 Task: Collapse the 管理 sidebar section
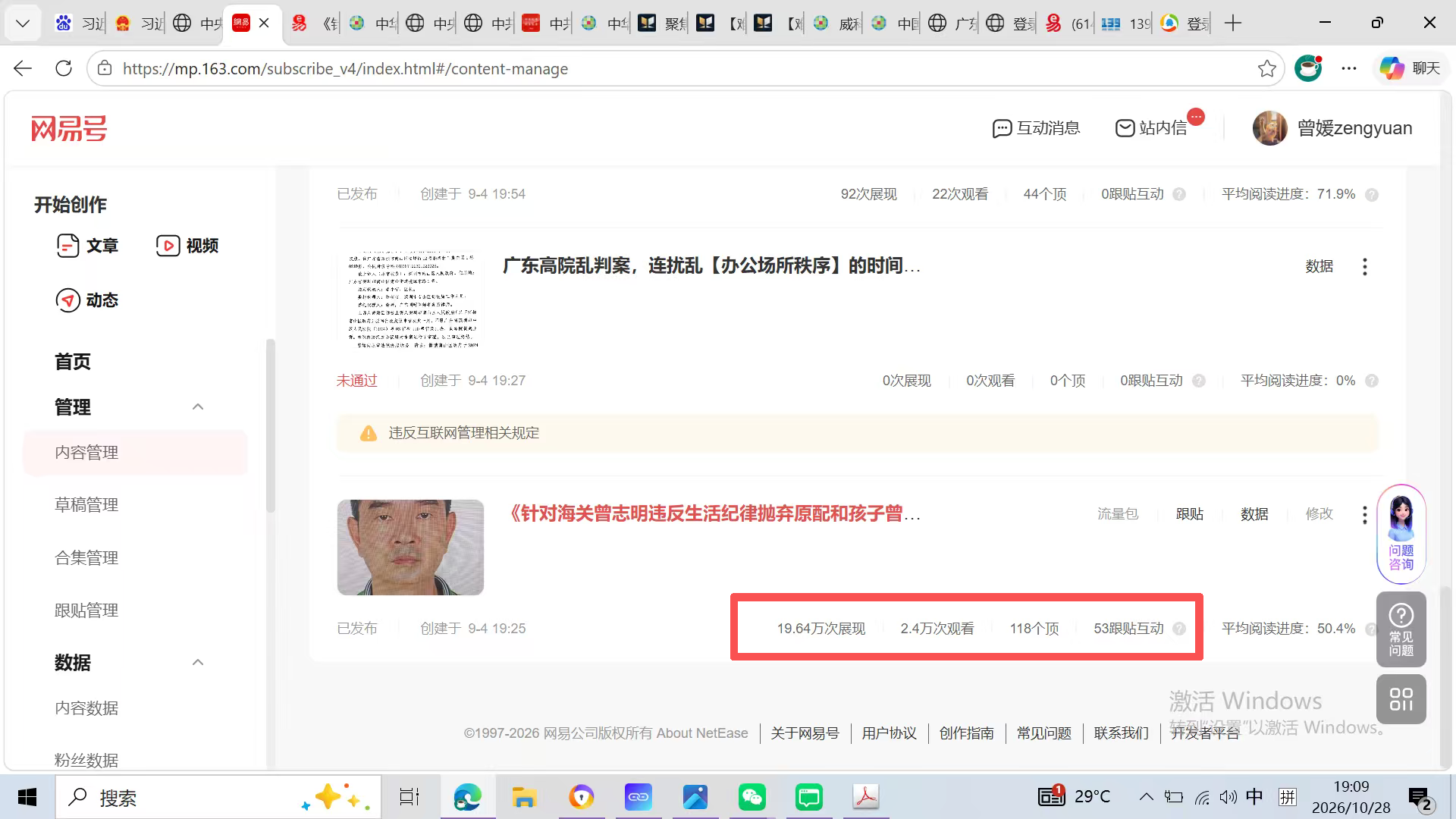click(198, 407)
